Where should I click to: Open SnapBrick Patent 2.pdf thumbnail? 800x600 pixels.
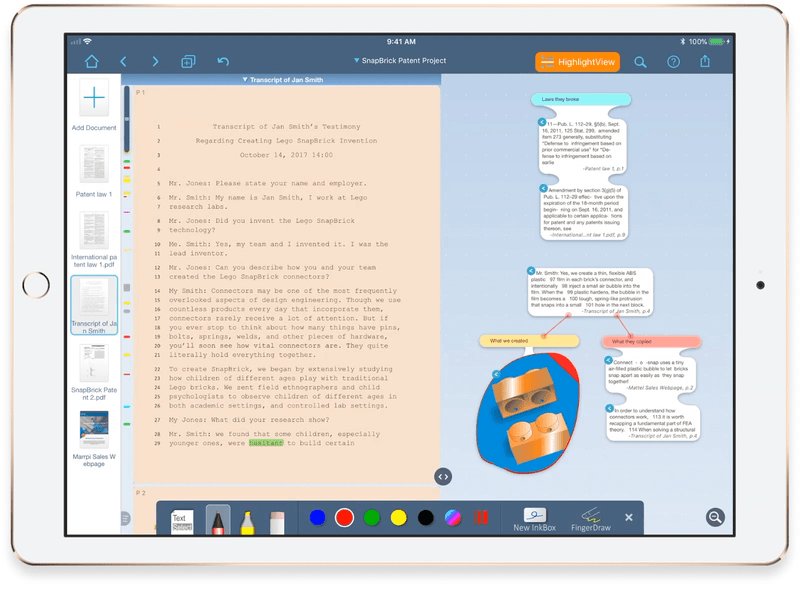(94, 363)
